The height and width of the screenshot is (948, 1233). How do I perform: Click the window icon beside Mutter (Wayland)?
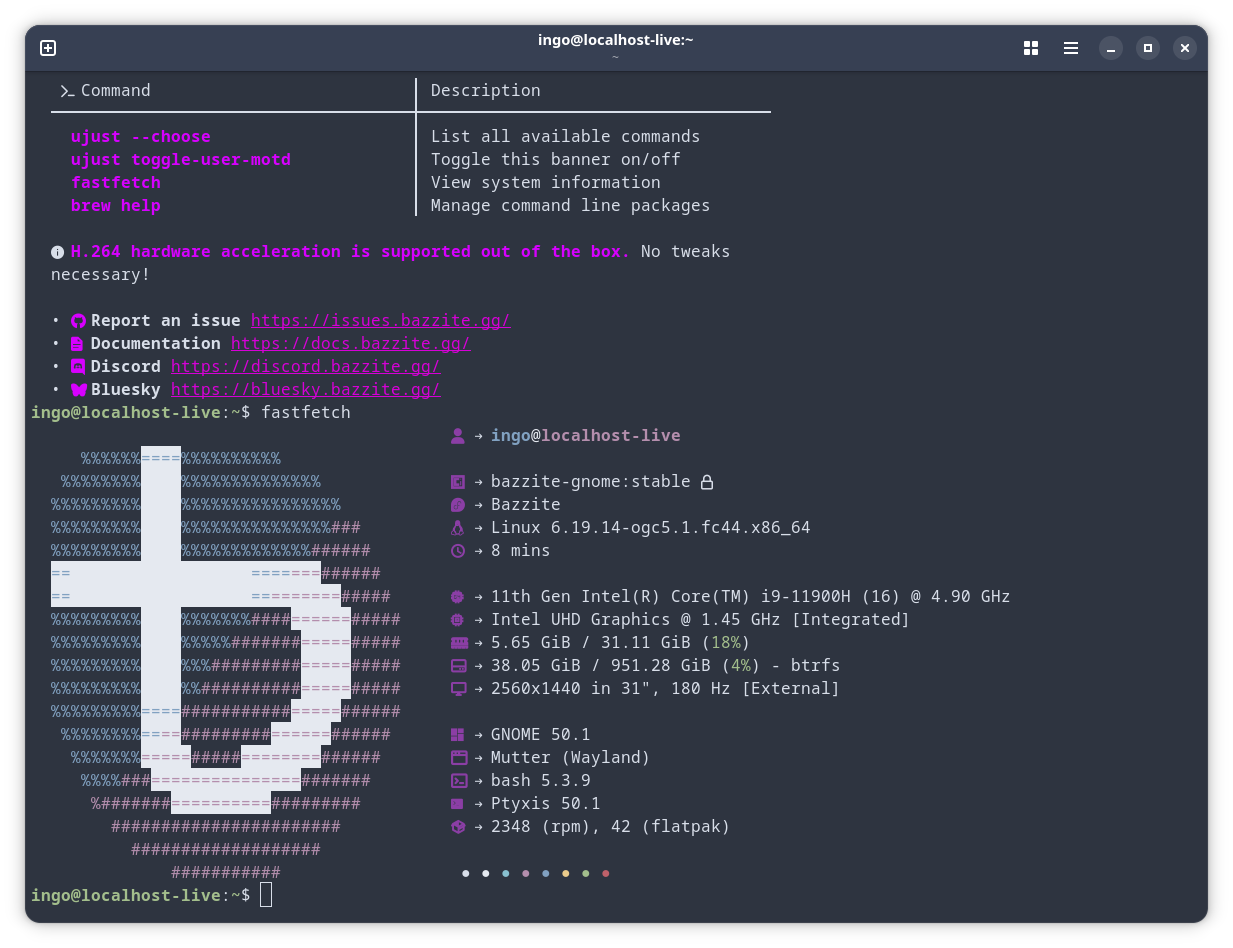459,758
